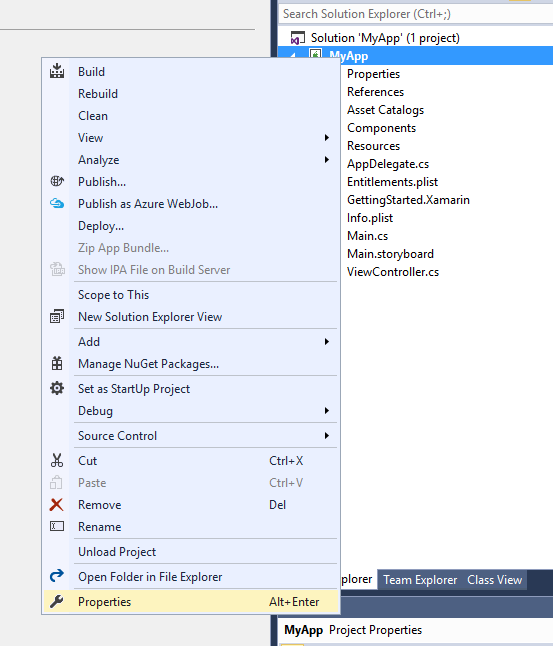Choose Build from the context menu

pyautogui.click(x=191, y=72)
